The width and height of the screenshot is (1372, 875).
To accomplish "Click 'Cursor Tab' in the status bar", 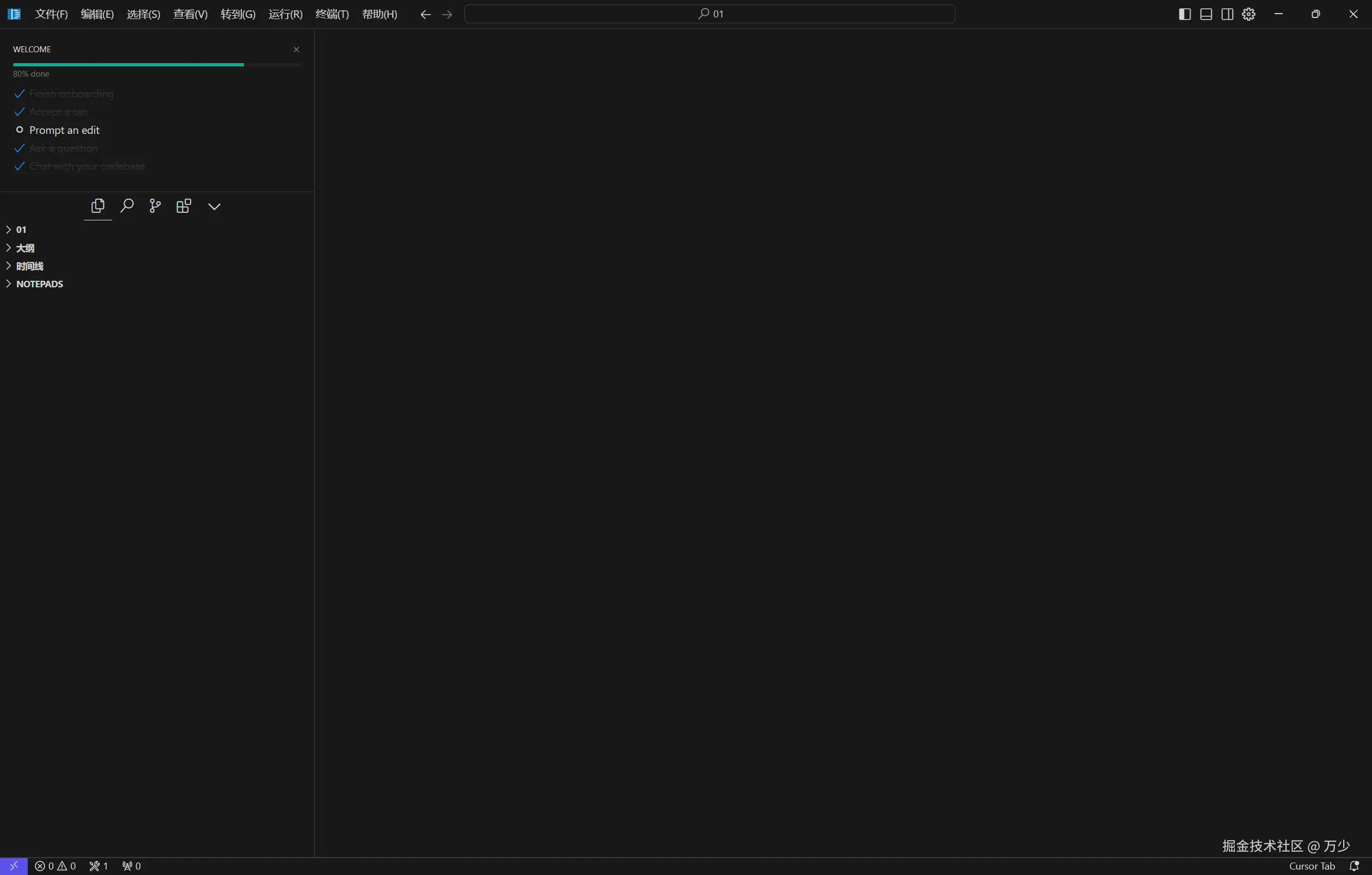I will (x=1311, y=865).
